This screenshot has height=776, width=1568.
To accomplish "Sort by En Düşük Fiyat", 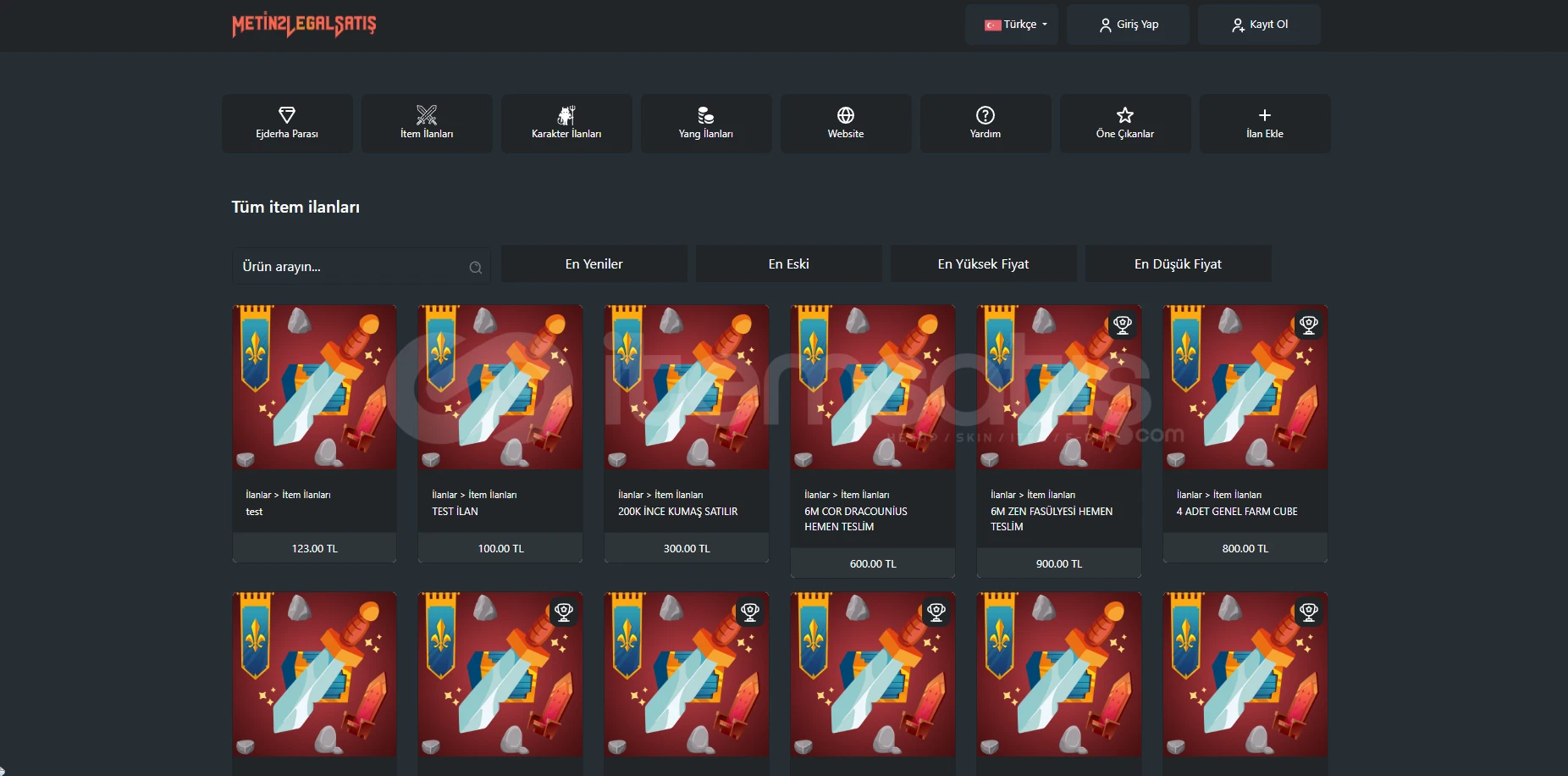I will coord(1179,263).
